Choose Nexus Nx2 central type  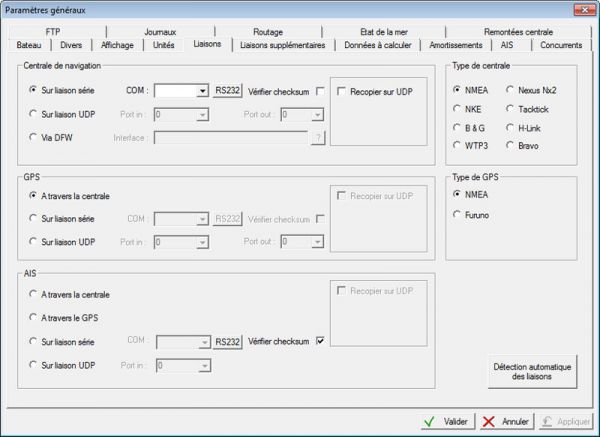[x=510, y=90]
